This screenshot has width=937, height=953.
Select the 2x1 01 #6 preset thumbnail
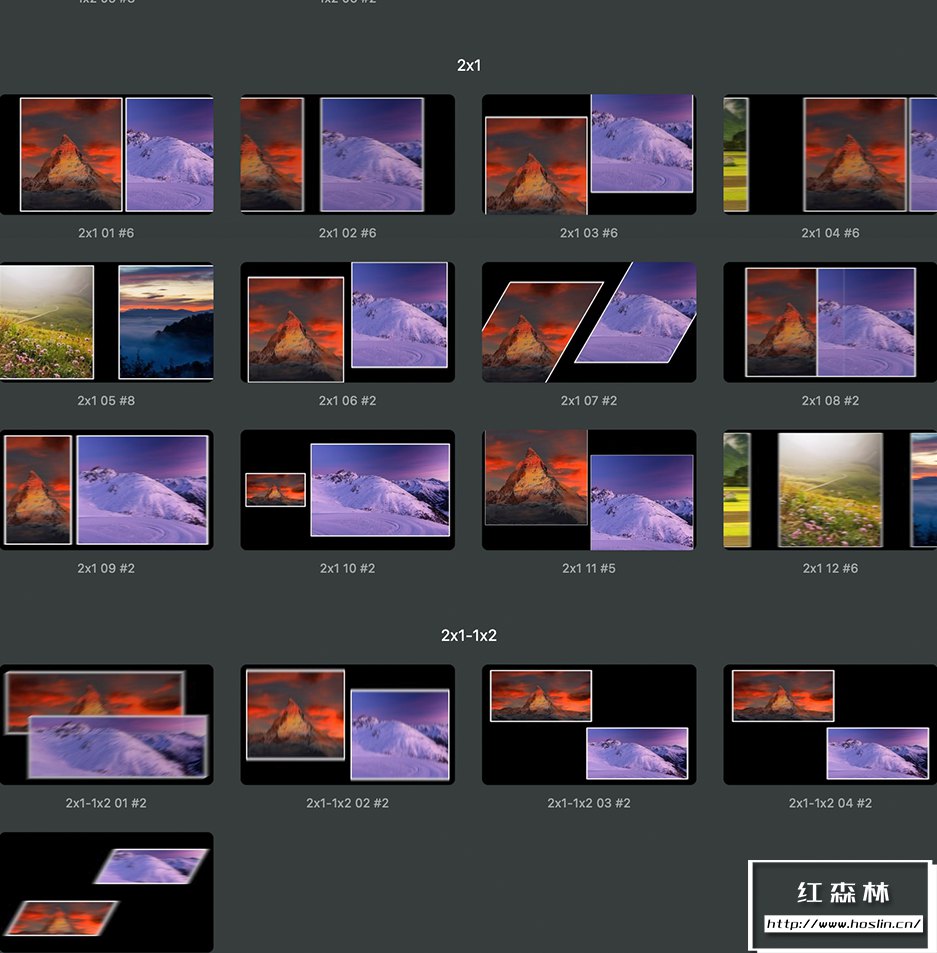[106, 154]
